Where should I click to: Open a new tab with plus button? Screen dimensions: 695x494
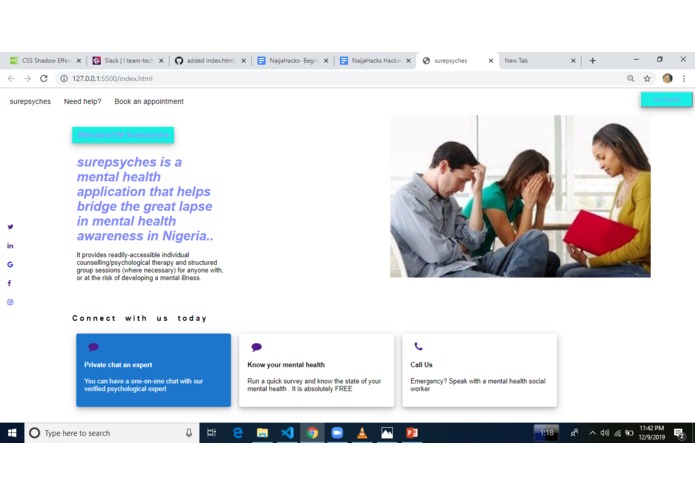point(593,61)
